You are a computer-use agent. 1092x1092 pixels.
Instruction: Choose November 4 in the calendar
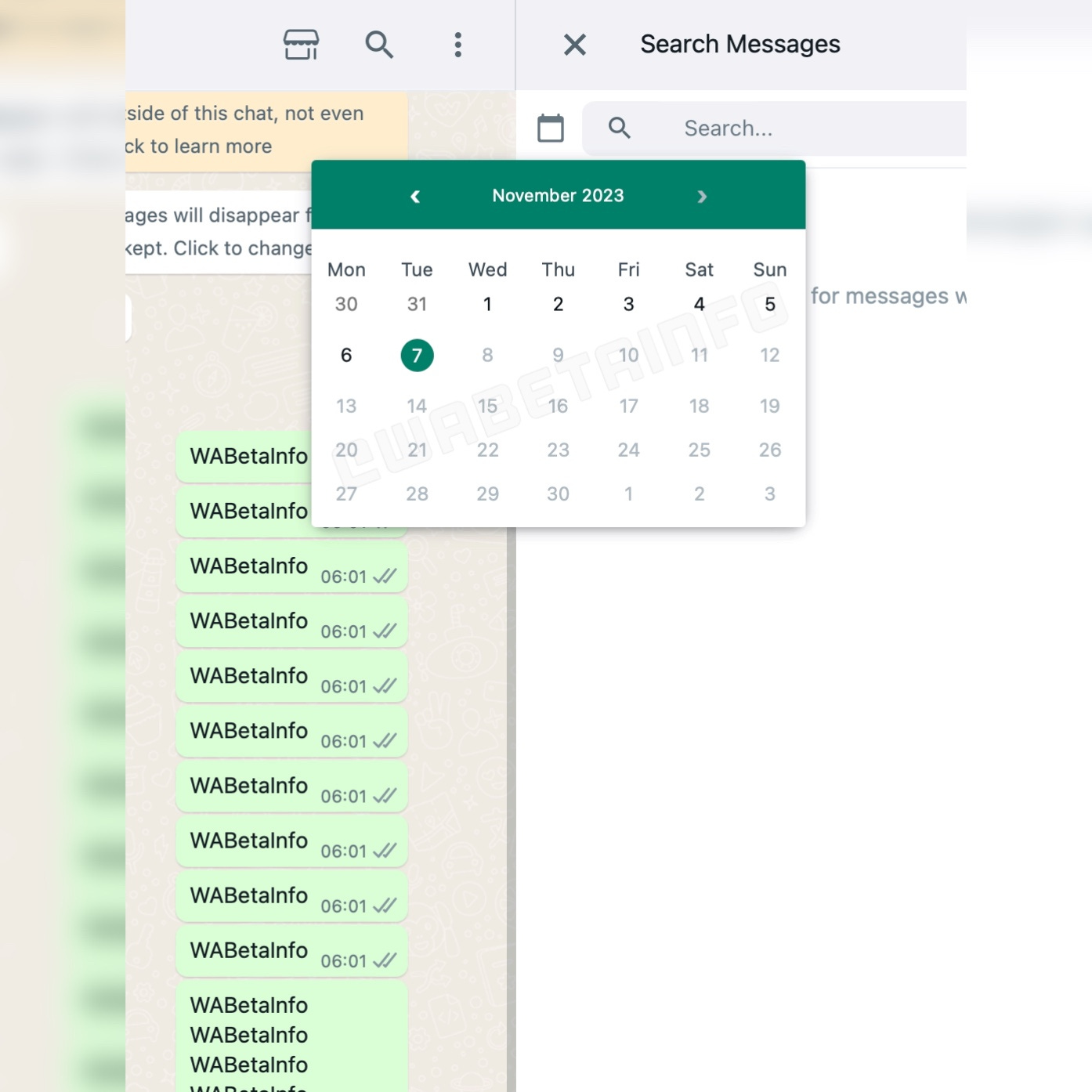pos(700,304)
